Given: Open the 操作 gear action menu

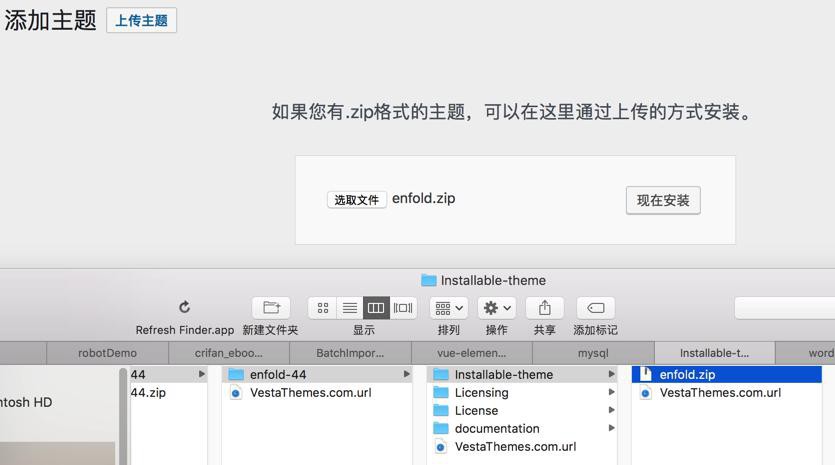Looking at the screenshot, I should coord(497,308).
